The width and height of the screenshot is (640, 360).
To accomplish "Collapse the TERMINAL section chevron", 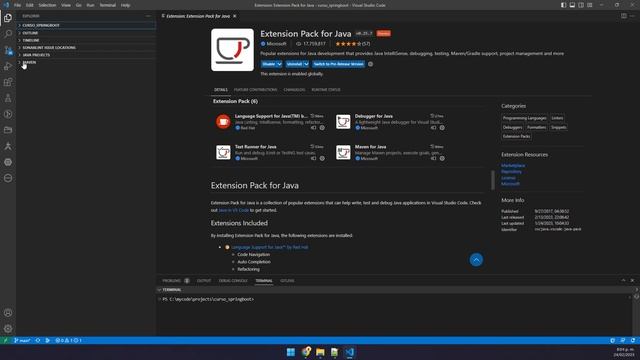I will (159, 290).
